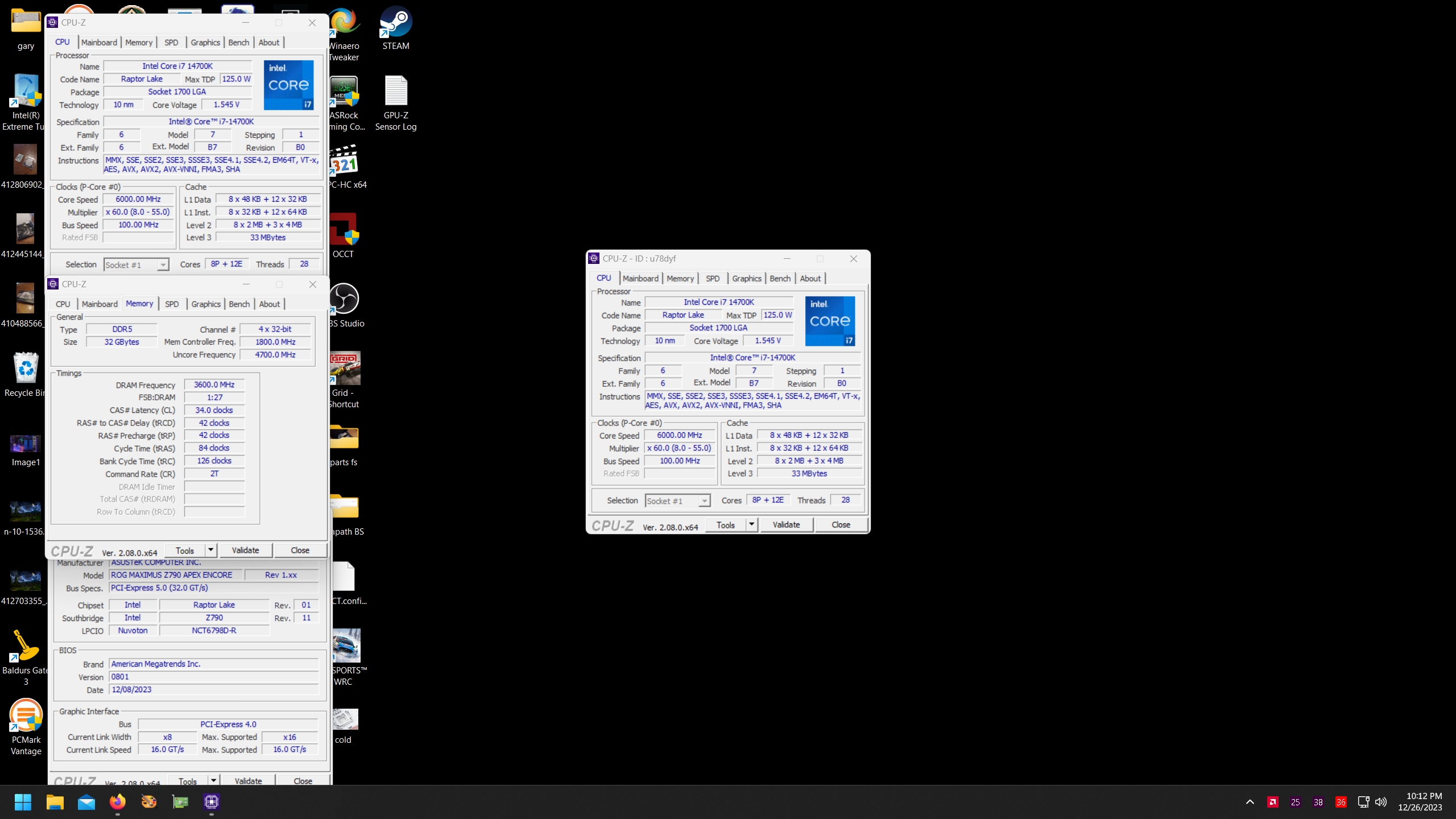Open the parts fs folder
This screenshot has height=819, width=1456.
coord(345,445)
